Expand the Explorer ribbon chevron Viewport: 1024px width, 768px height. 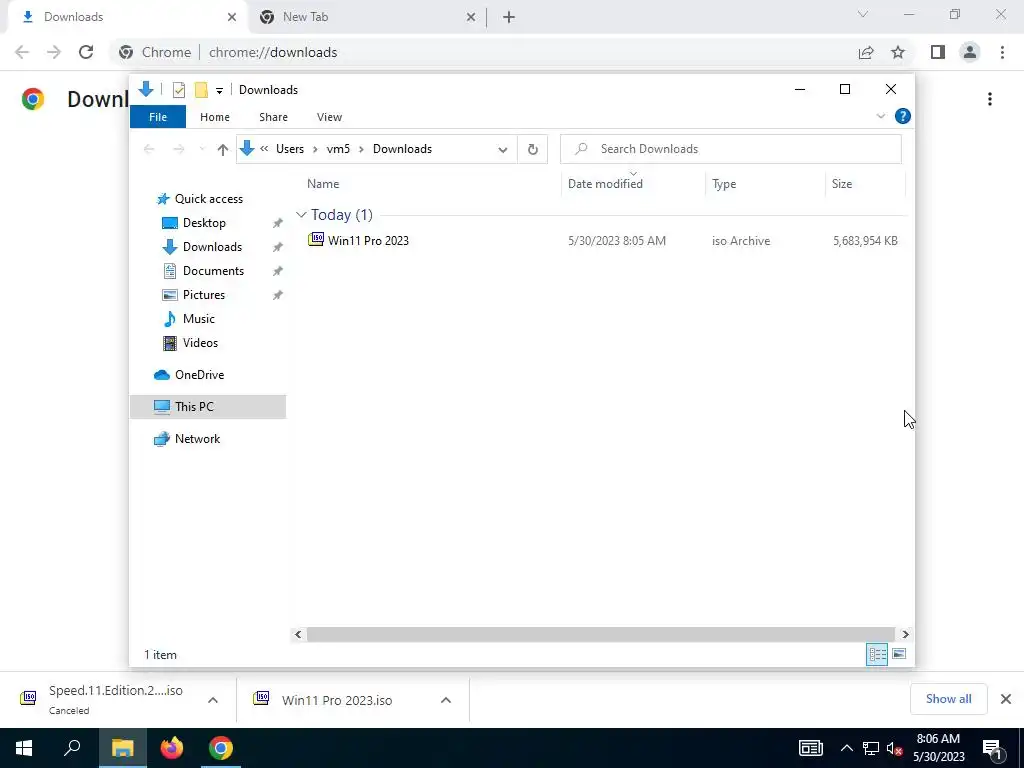(880, 116)
